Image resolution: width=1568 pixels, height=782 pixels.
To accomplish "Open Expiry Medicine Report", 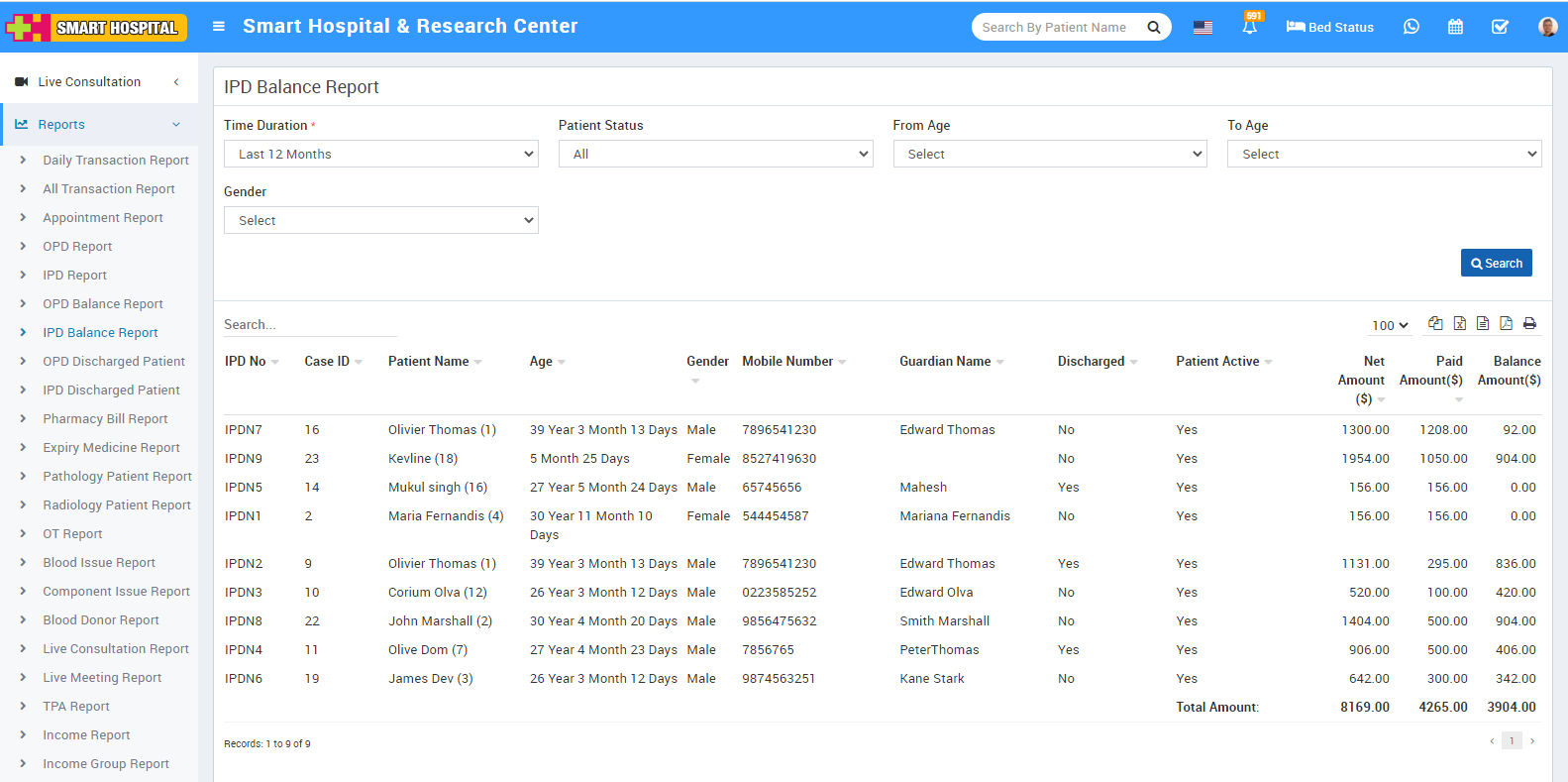I will pyautogui.click(x=111, y=448).
